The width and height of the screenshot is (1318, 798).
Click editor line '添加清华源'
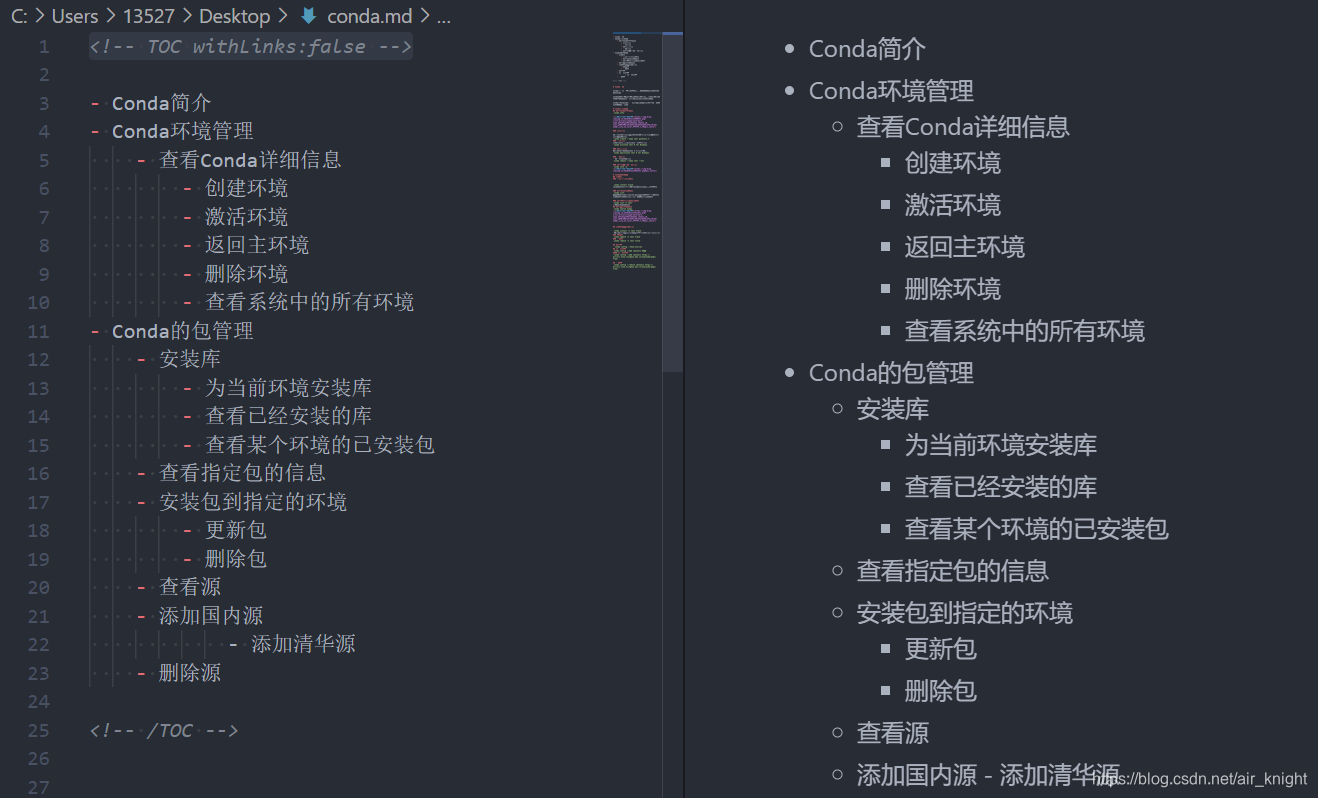303,644
